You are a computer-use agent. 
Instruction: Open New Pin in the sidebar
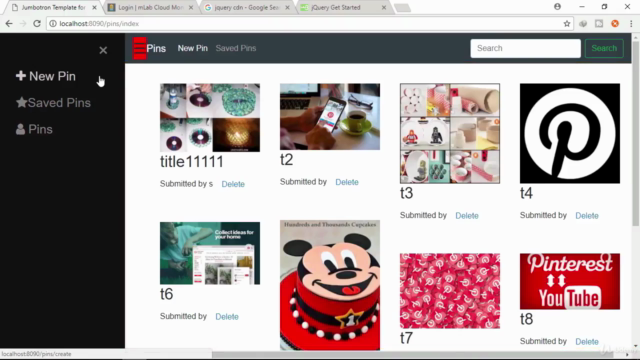tap(46, 76)
